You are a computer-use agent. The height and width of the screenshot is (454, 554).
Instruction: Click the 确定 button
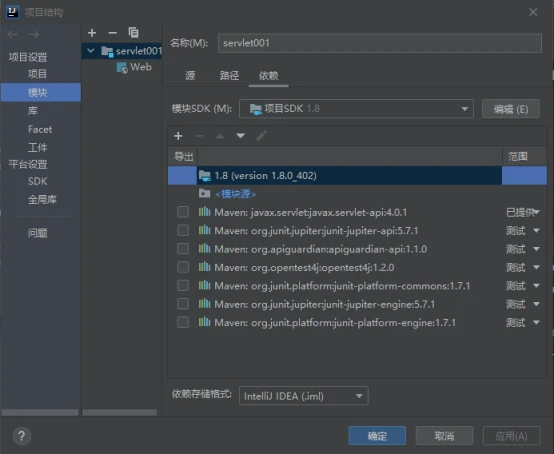(377, 436)
